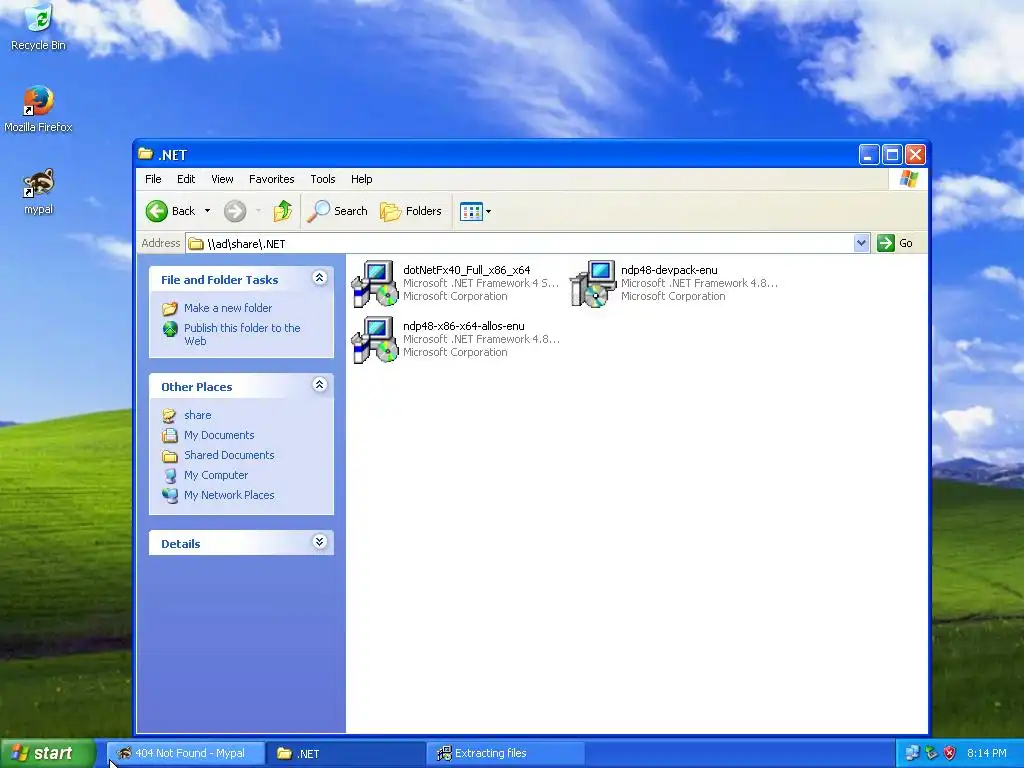Click Make a new folder link
The image size is (1024, 768).
pos(228,308)
